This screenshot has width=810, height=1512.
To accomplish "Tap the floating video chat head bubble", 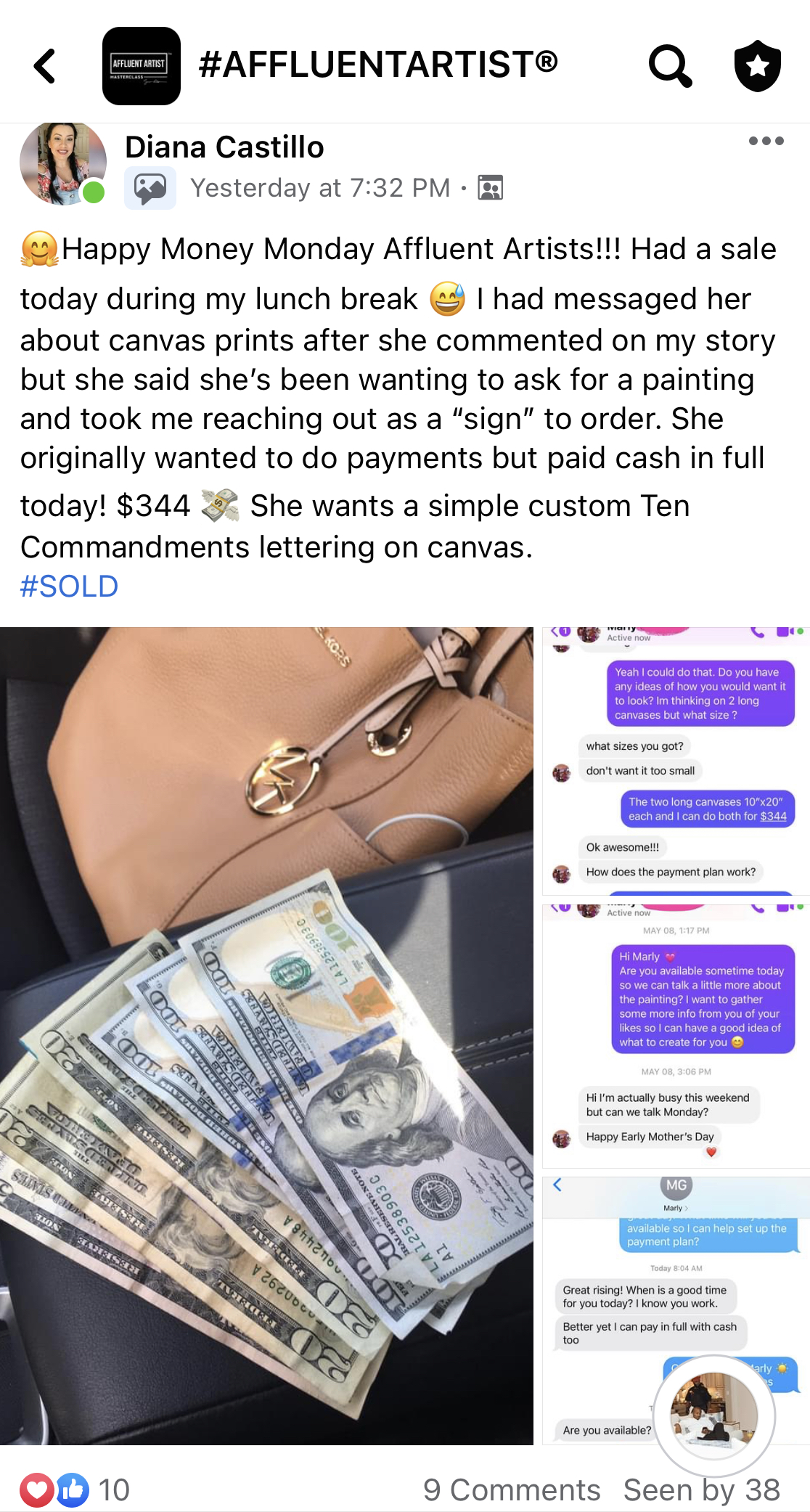I will click(x=714, y=1415).
